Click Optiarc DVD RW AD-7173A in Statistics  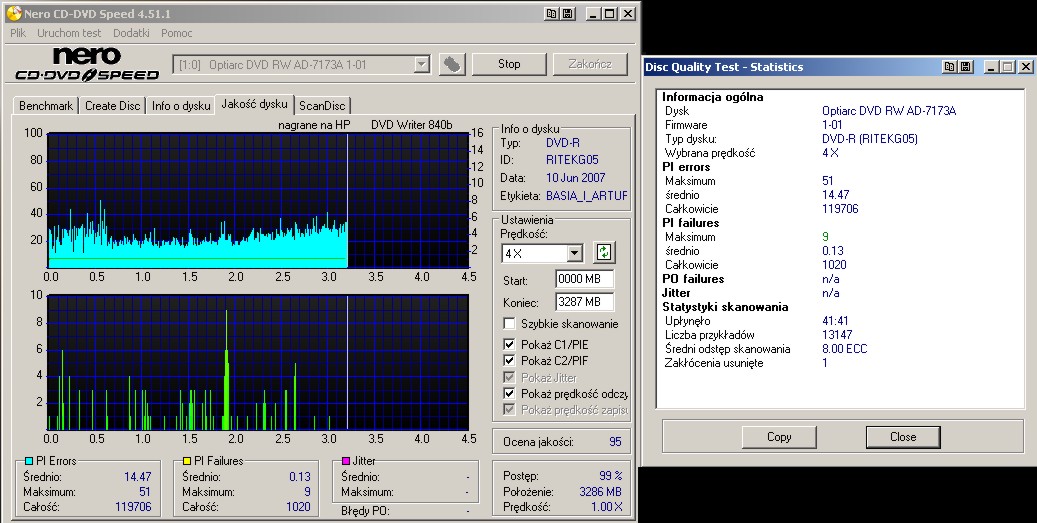tap(889, 111)
